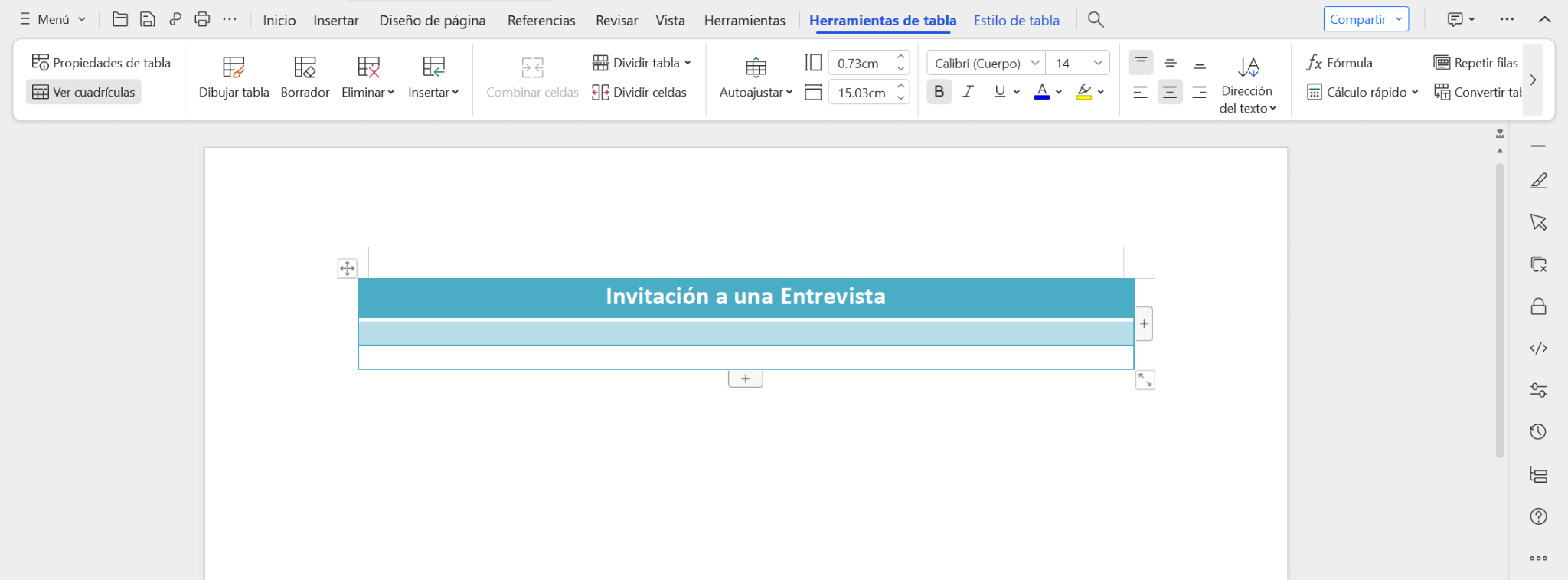Click the Compartir button
This screenshot has height=580, width=1568.
[x=1366, y=19]
